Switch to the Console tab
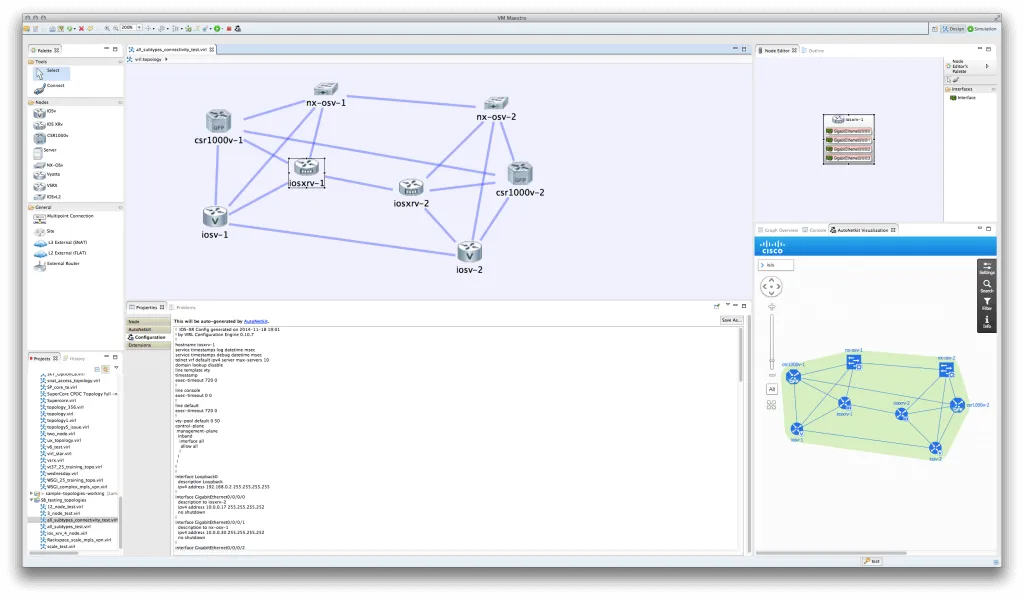The image size is (1024, 598). click(814, 230)
